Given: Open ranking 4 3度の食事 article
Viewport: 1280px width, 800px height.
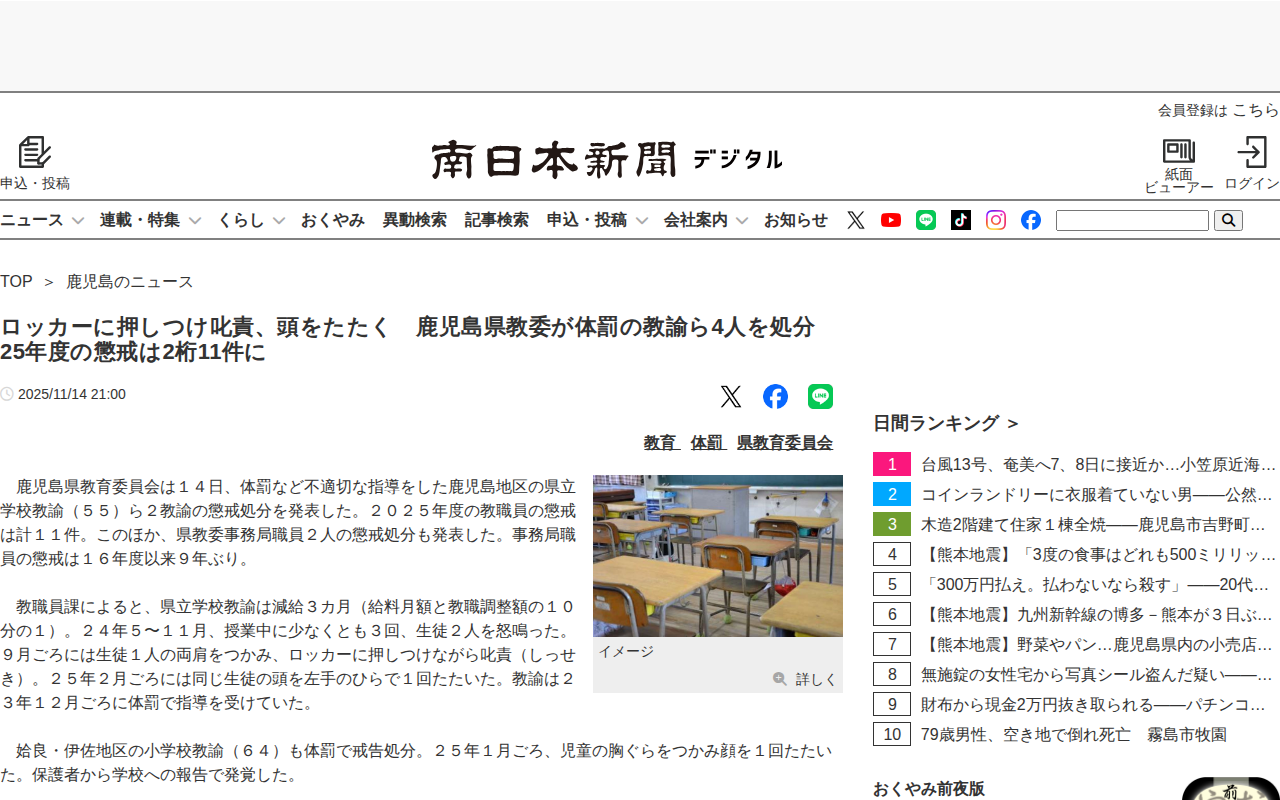Looking at the screenshot, I should pos(1098,554).
